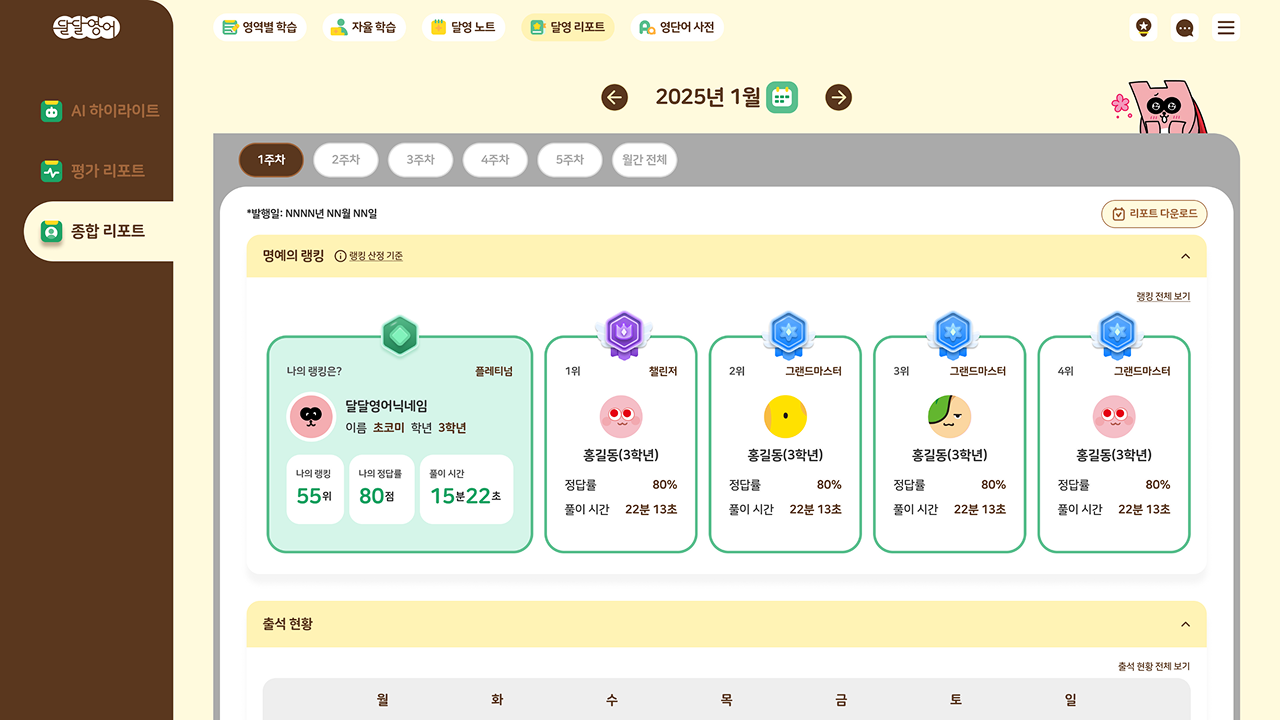Go to next month with right arrow
1280x720 pixels.
click(x=838, y=97)
